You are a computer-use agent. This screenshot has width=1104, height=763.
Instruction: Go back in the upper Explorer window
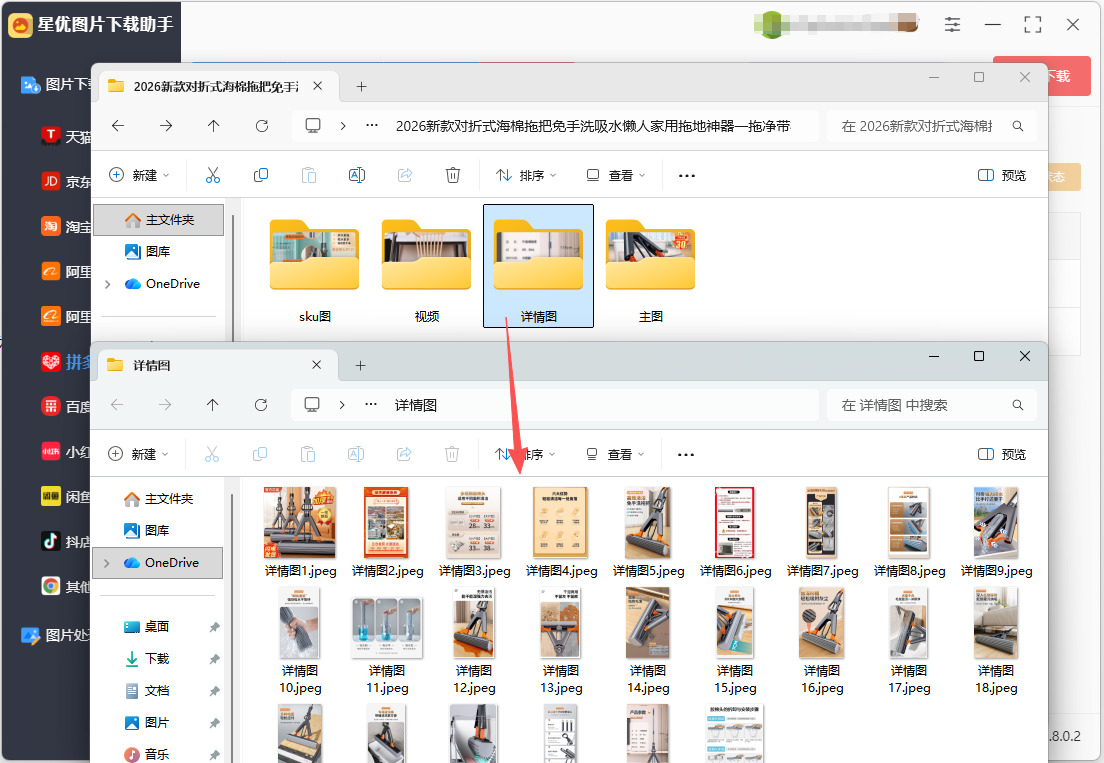[118, 126]
